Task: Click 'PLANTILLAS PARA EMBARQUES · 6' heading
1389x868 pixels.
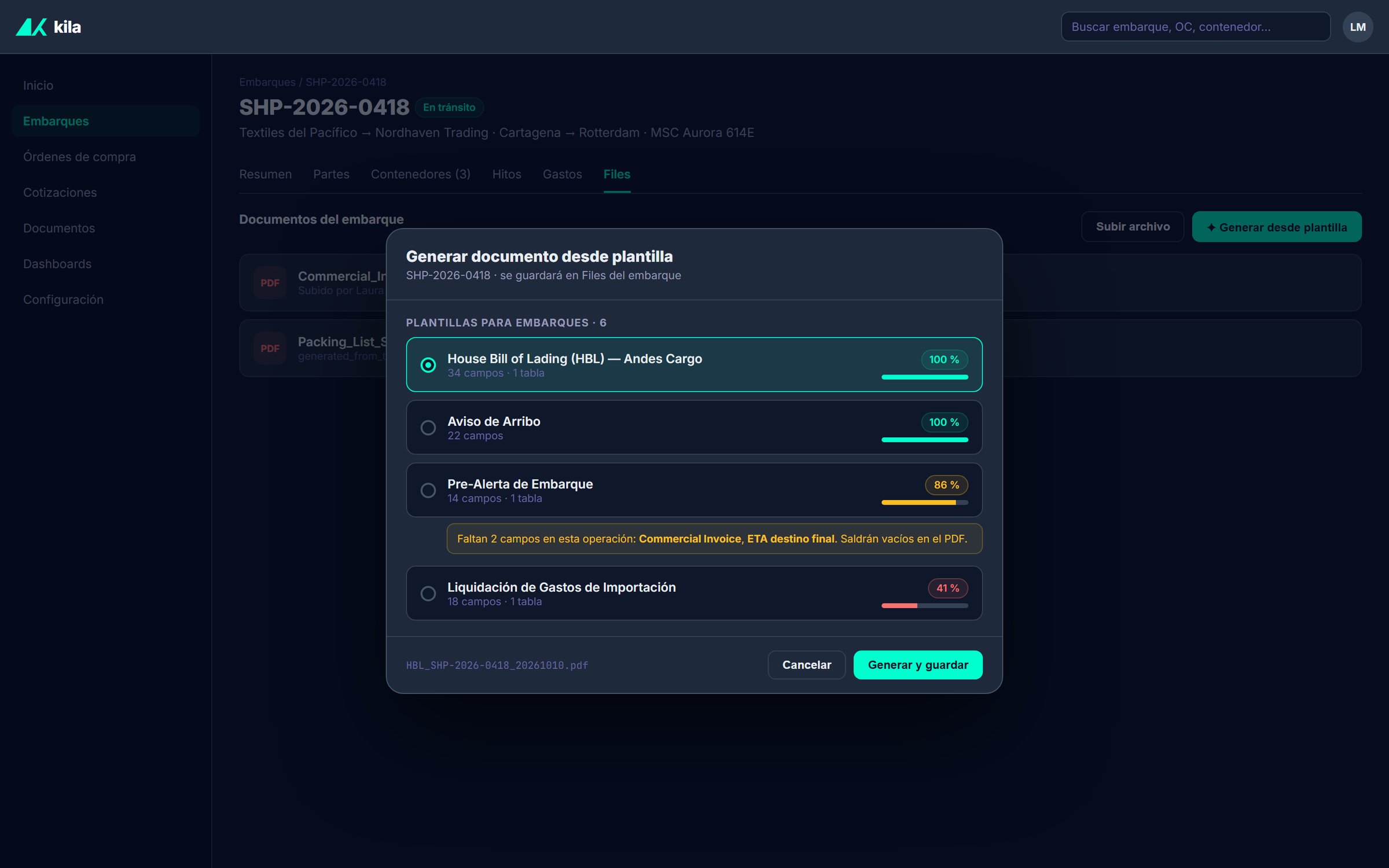Action: click(506, 323)
